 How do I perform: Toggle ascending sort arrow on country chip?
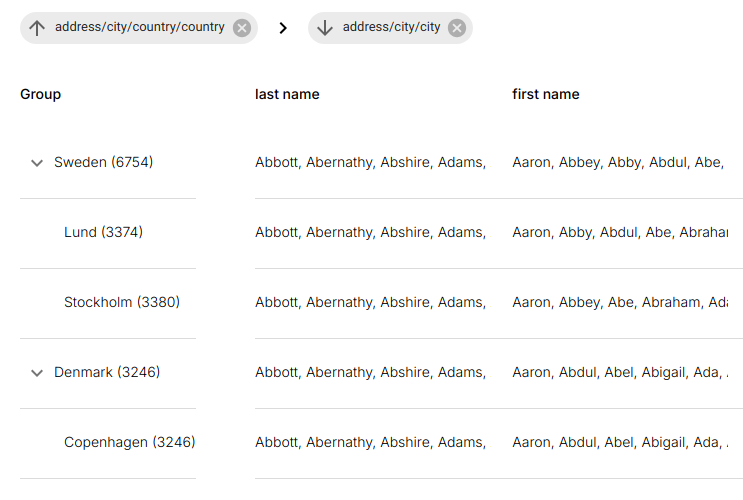[x=38, y=28]
